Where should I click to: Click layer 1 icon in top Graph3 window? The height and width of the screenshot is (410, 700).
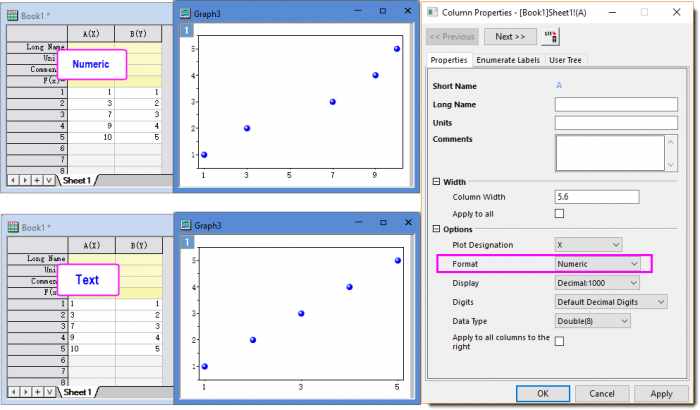183,29
